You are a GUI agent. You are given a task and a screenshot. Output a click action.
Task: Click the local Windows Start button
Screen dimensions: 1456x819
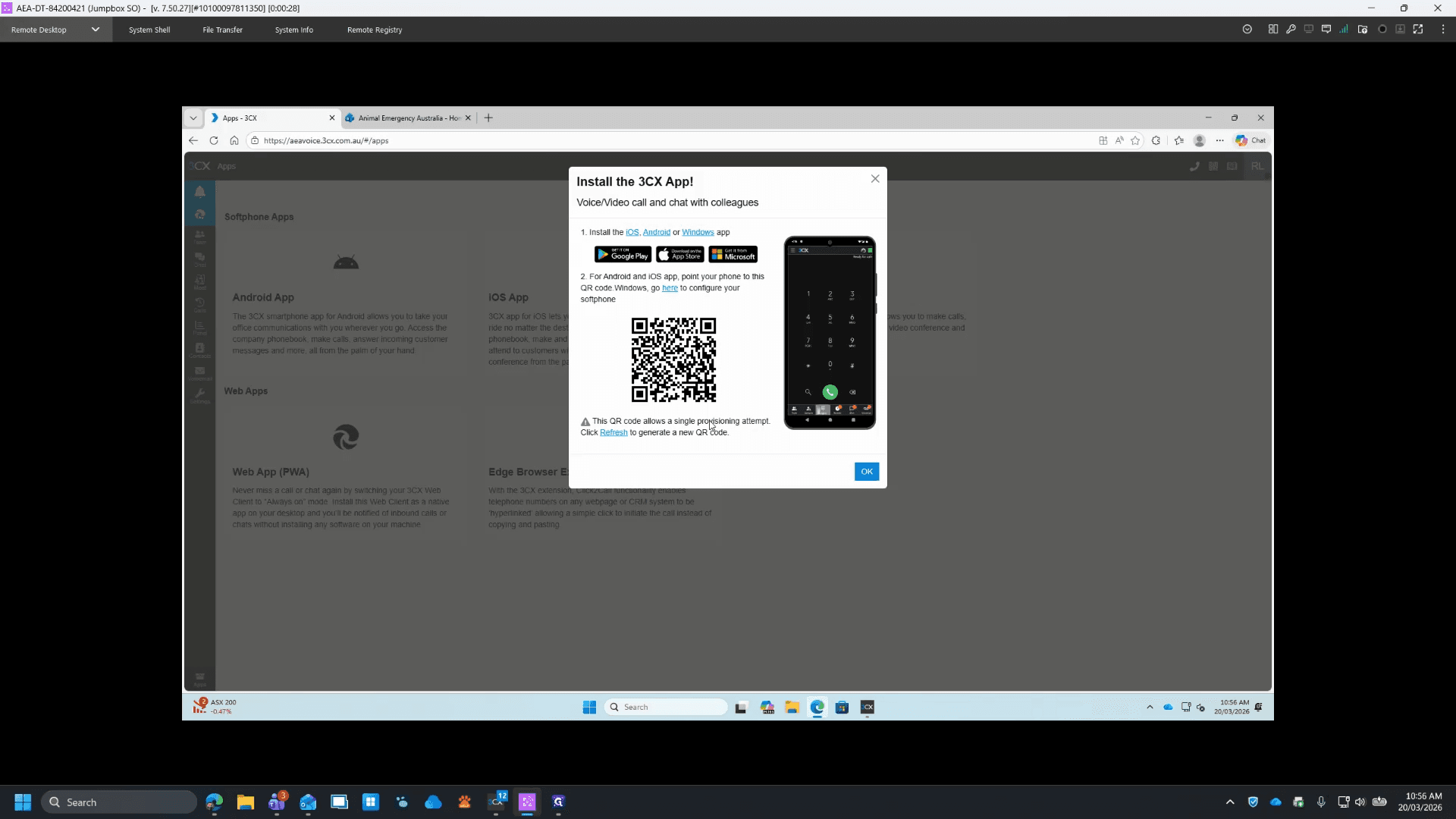[23, 802]
